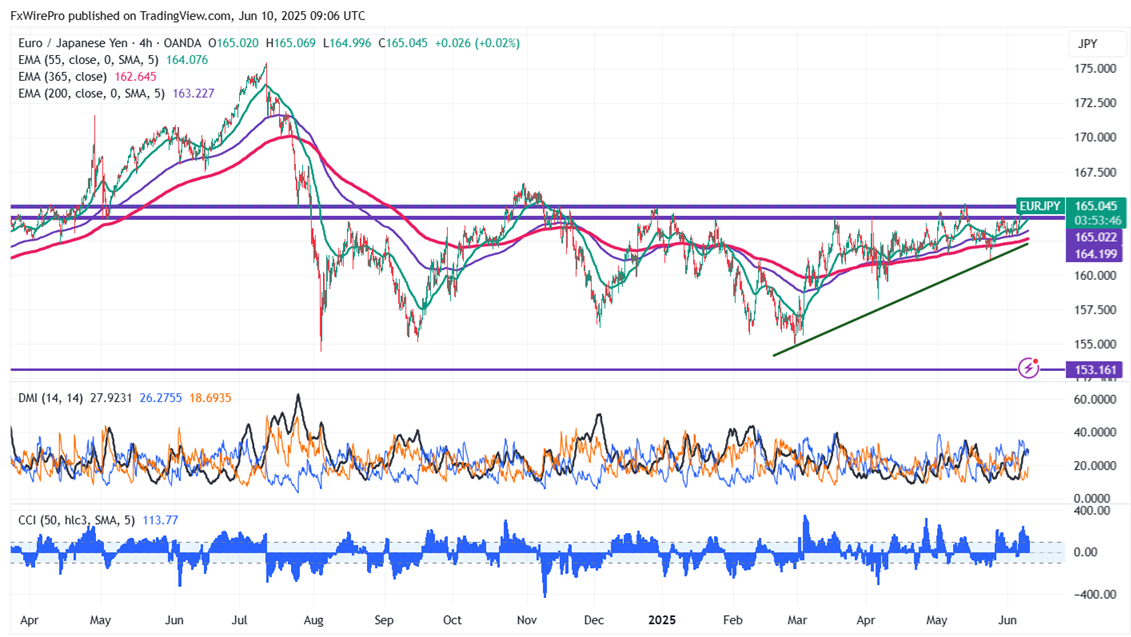Click the Aug label on time axis
Screen dimensions: 1131x637
coord(314,620)
